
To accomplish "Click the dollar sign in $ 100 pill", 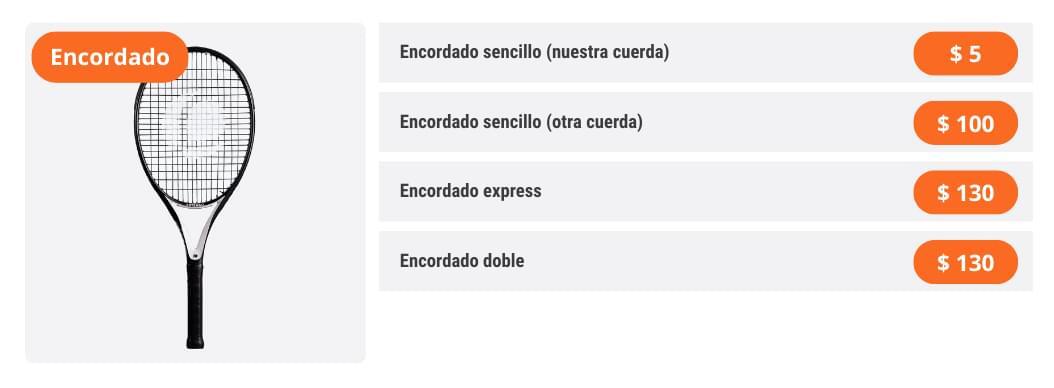I will click(943, 124).
